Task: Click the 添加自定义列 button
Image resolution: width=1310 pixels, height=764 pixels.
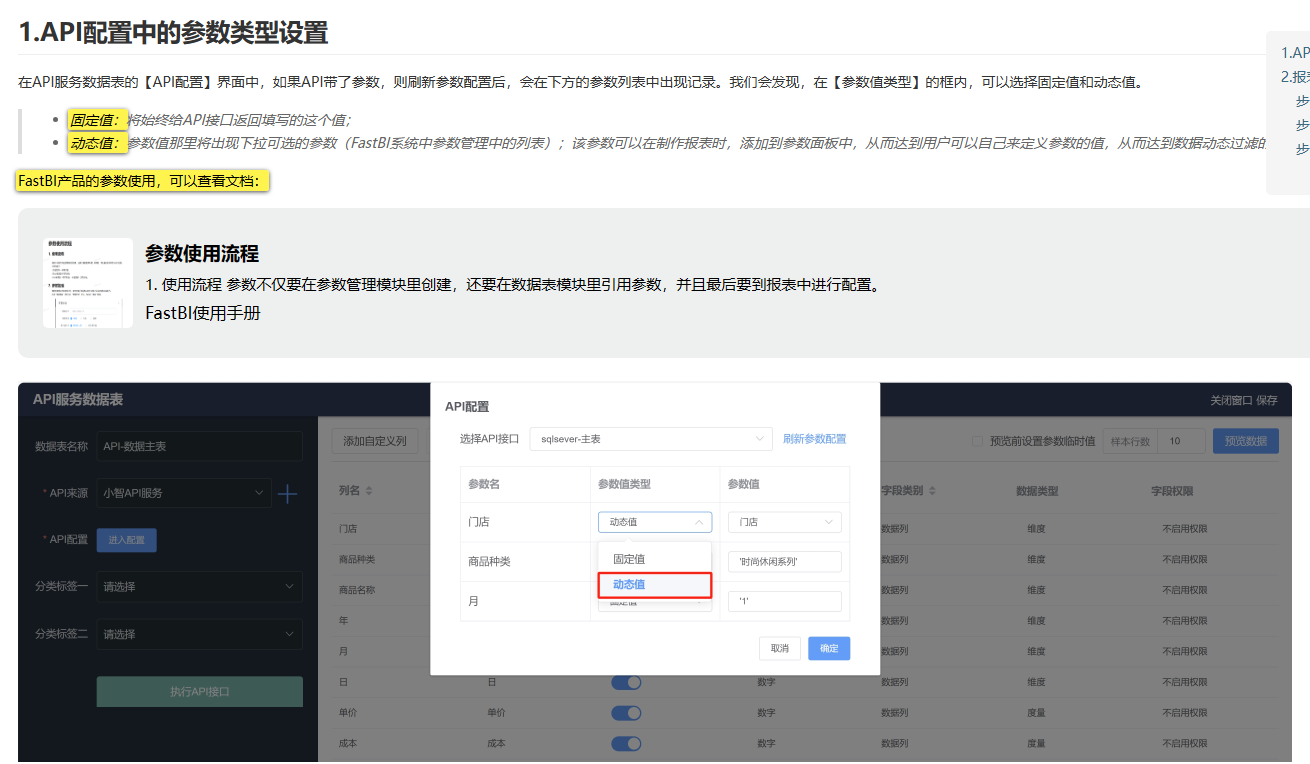Action: click(375, 441)
